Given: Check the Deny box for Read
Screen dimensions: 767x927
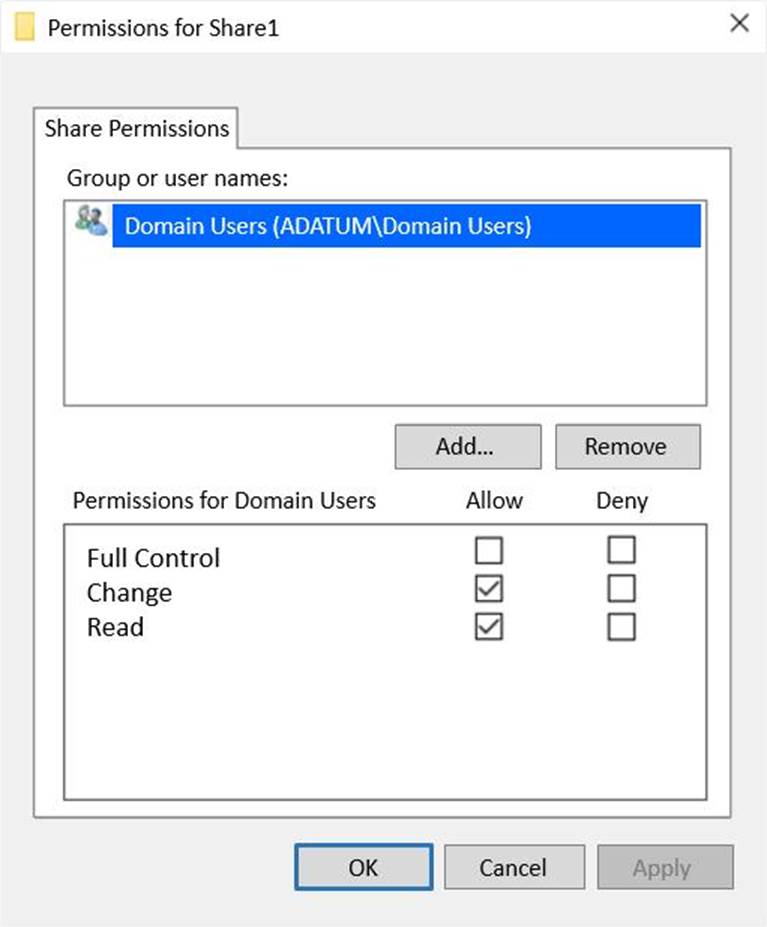Looking at the screenshot, I should tap(621, 627).
